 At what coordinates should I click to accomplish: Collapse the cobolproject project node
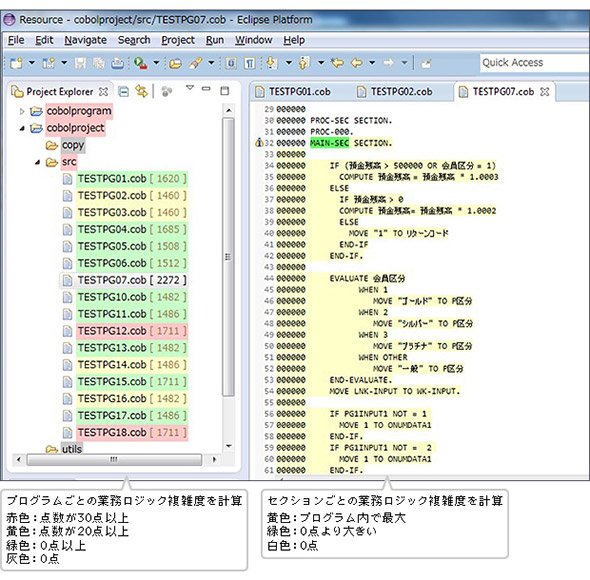coord(22,128)
